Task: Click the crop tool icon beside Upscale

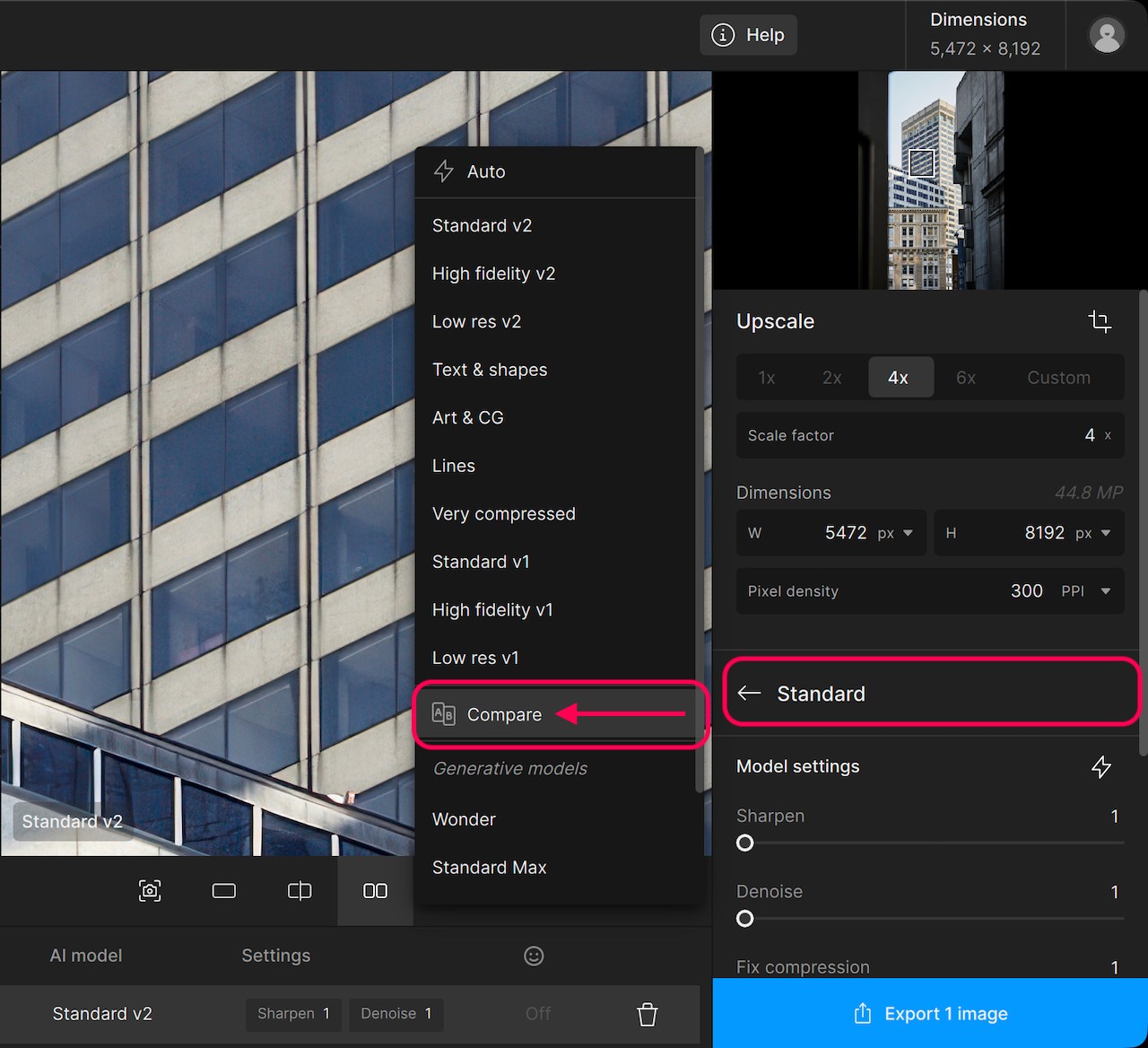Action: [x=1100, y=321]
